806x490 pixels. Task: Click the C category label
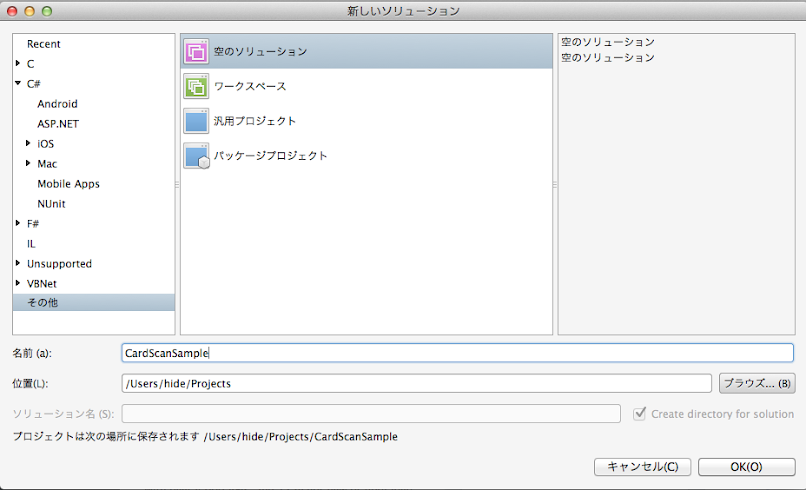click(30, 64)
